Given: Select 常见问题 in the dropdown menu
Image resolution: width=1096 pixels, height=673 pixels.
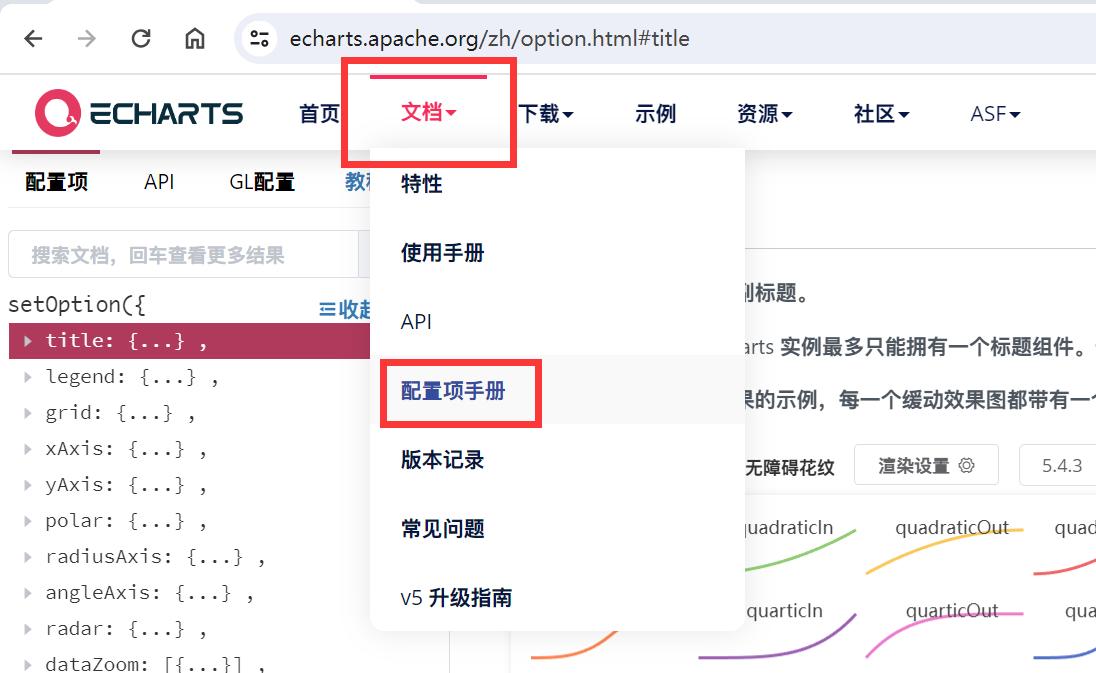Looking at the screenshot, I should pos(442,528).
